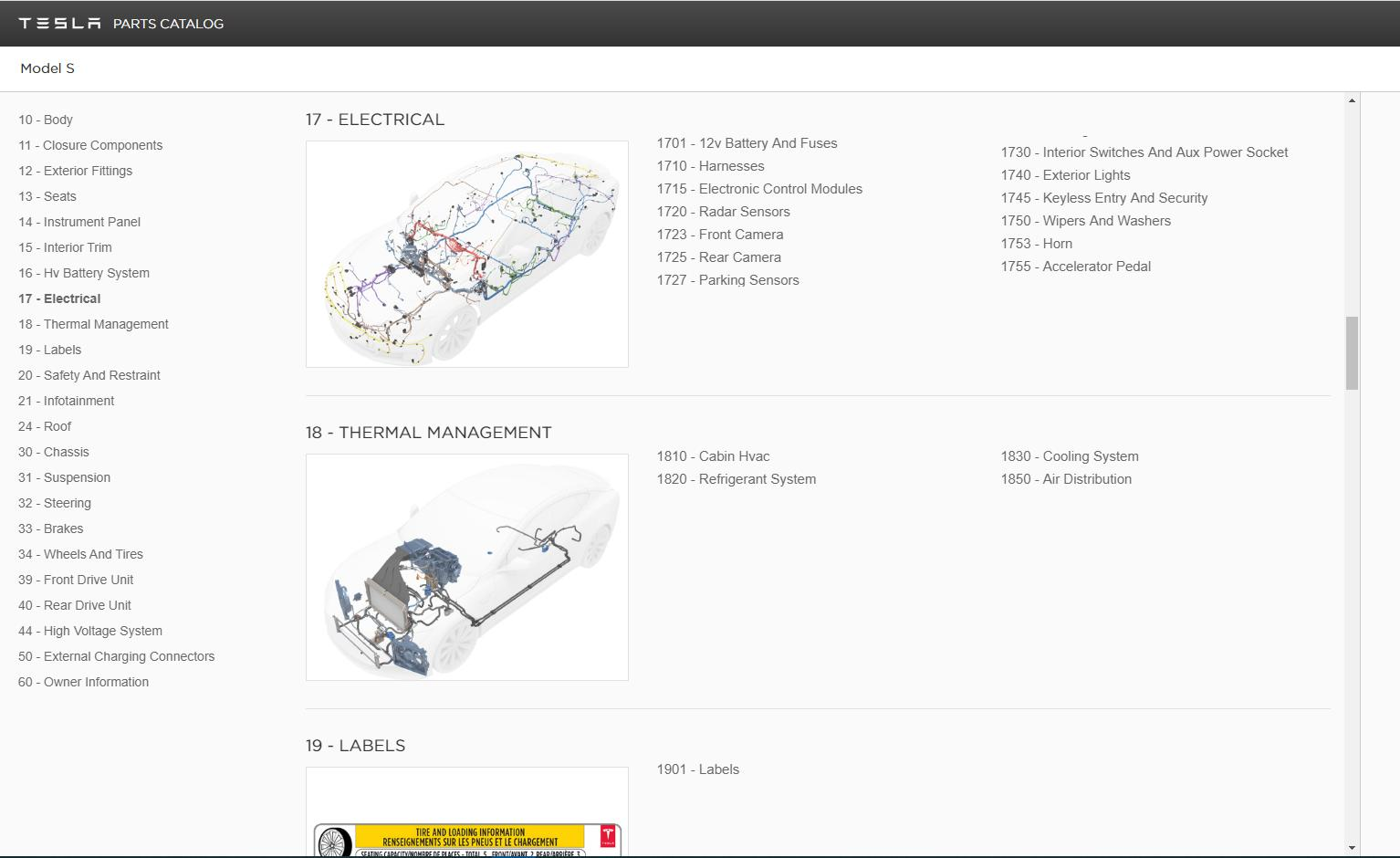Viewport: 1400px width, 858px height.
Task: Open 1830 - Cooling System
Action: pos(1070,456)
